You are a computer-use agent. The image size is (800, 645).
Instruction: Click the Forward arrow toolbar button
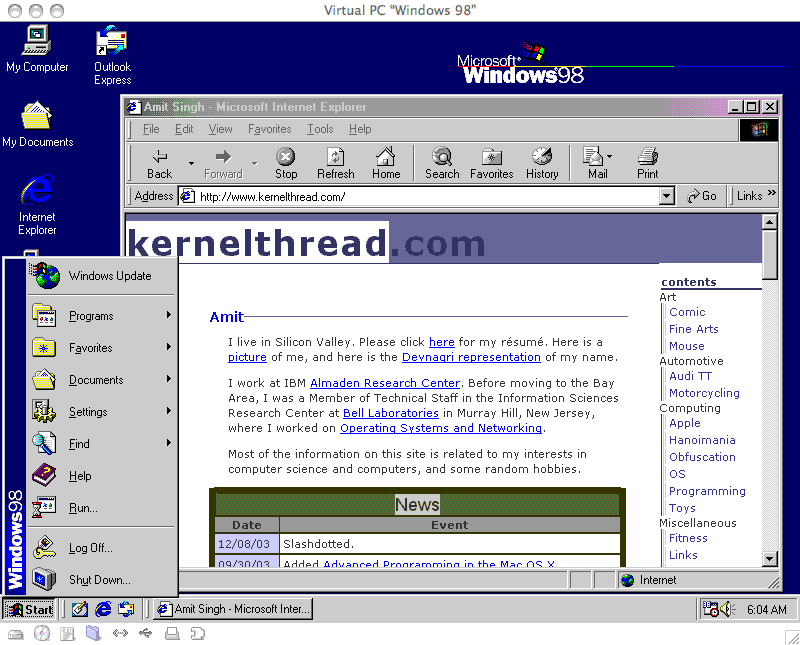223,163
